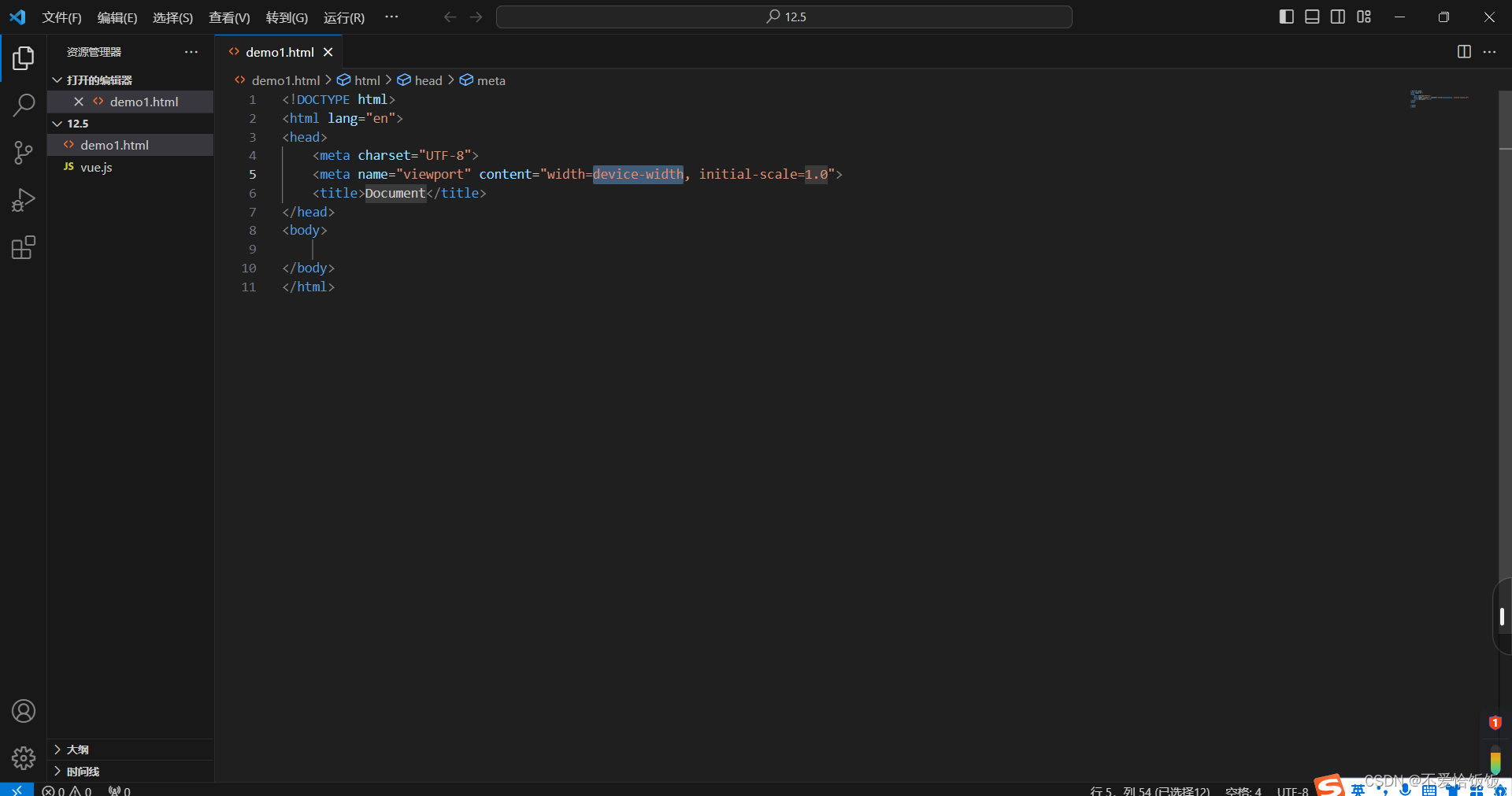Viewport: 1512px width, 796px height.
Task: Open the 运行(R) menu
Action: click(344, 17)
